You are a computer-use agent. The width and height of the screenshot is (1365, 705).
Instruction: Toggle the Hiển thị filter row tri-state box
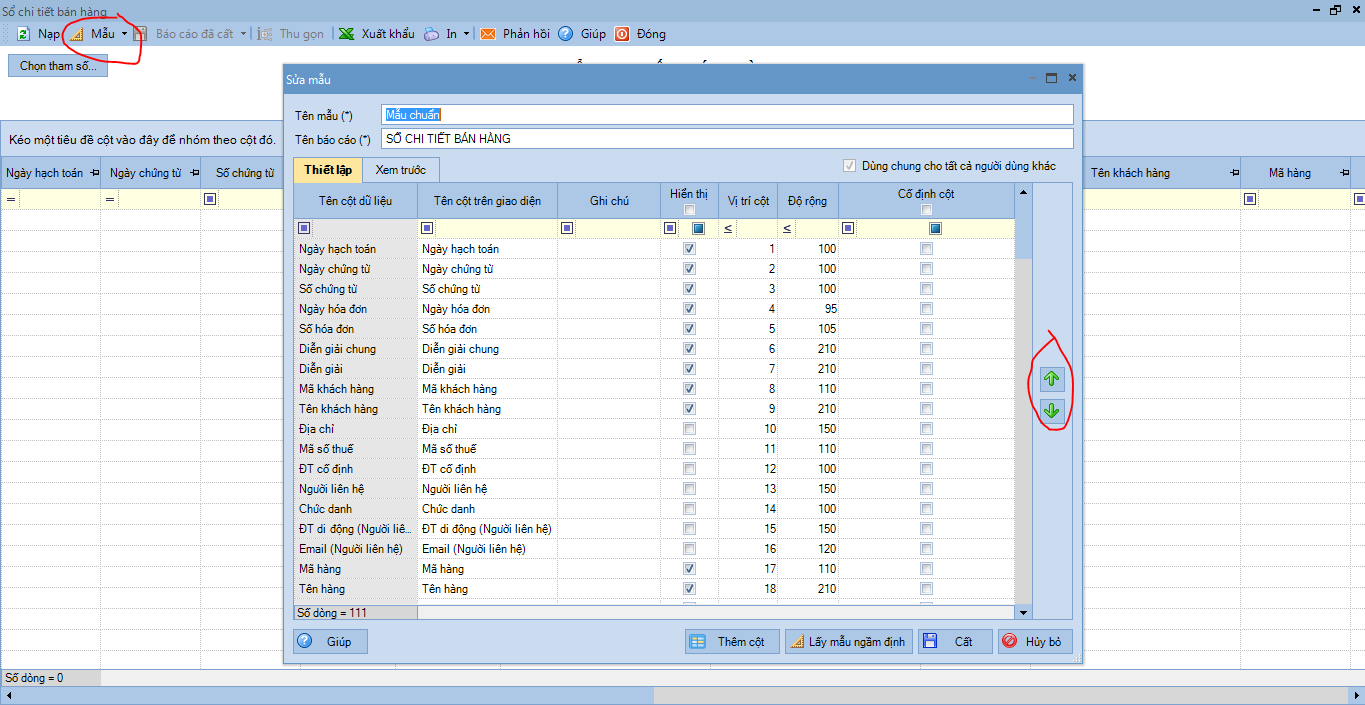tap(698, 229)
